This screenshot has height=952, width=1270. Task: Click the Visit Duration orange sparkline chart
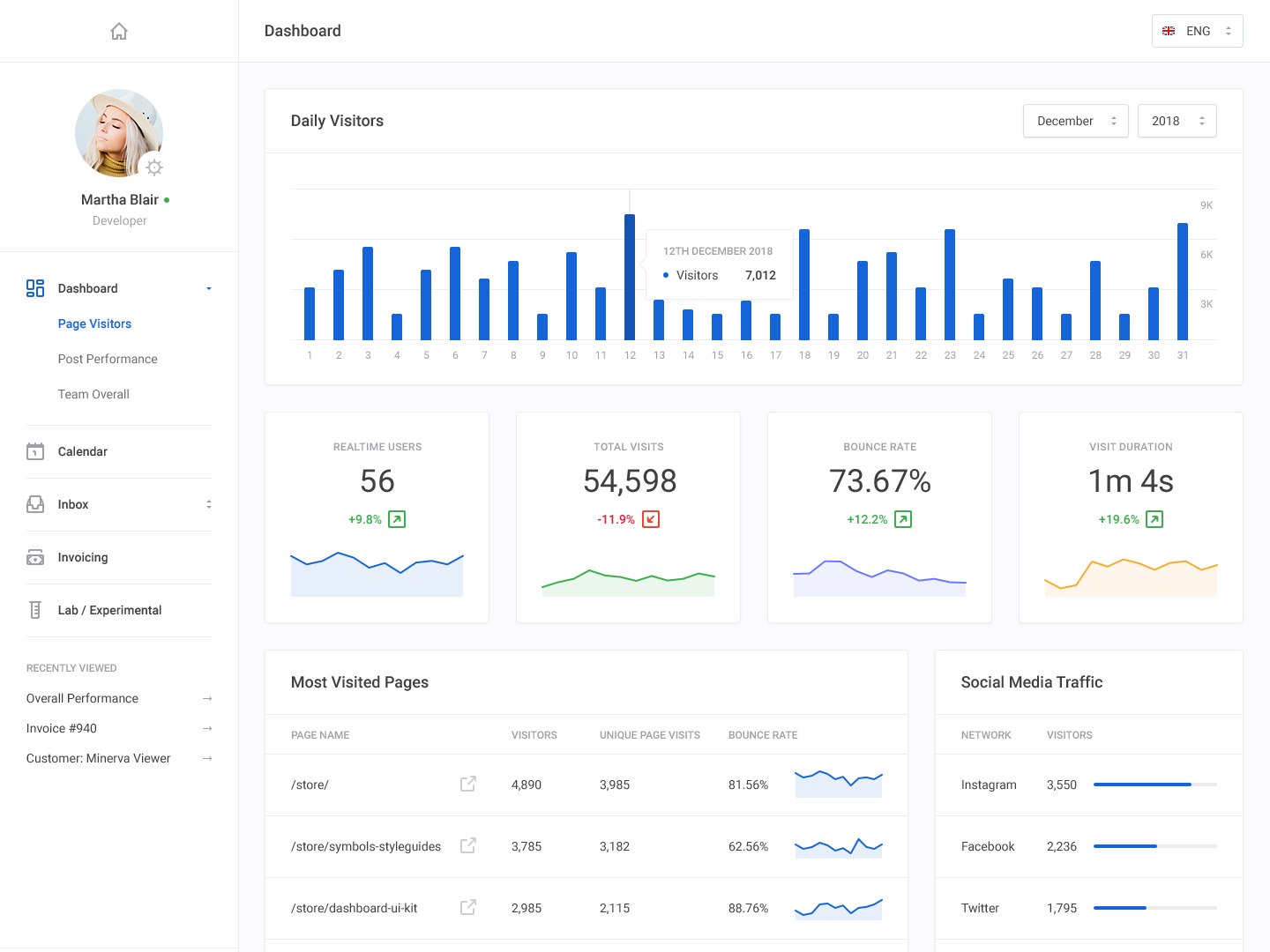click(1131, 577)
